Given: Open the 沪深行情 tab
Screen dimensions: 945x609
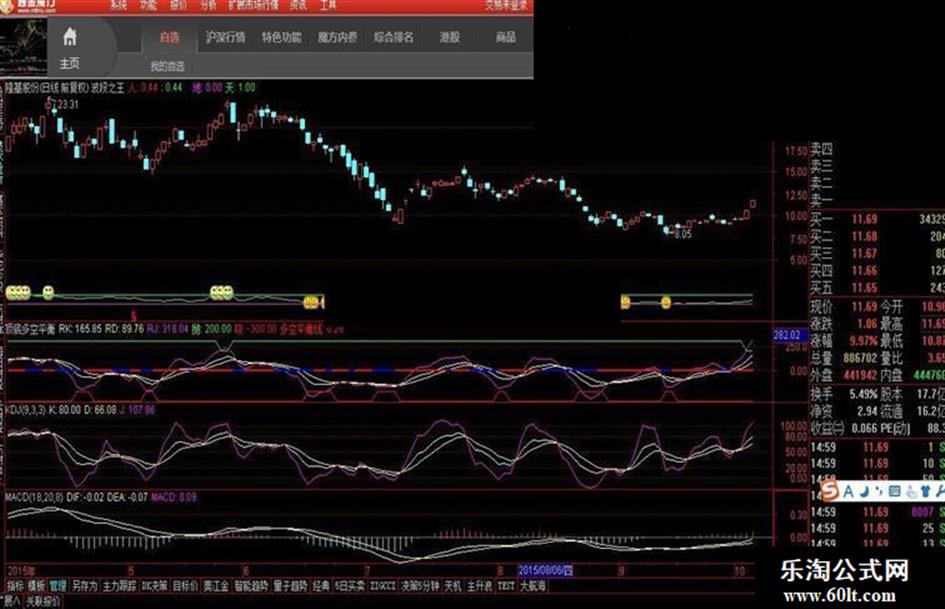Looking at the screenshot, I should point(225,37).
